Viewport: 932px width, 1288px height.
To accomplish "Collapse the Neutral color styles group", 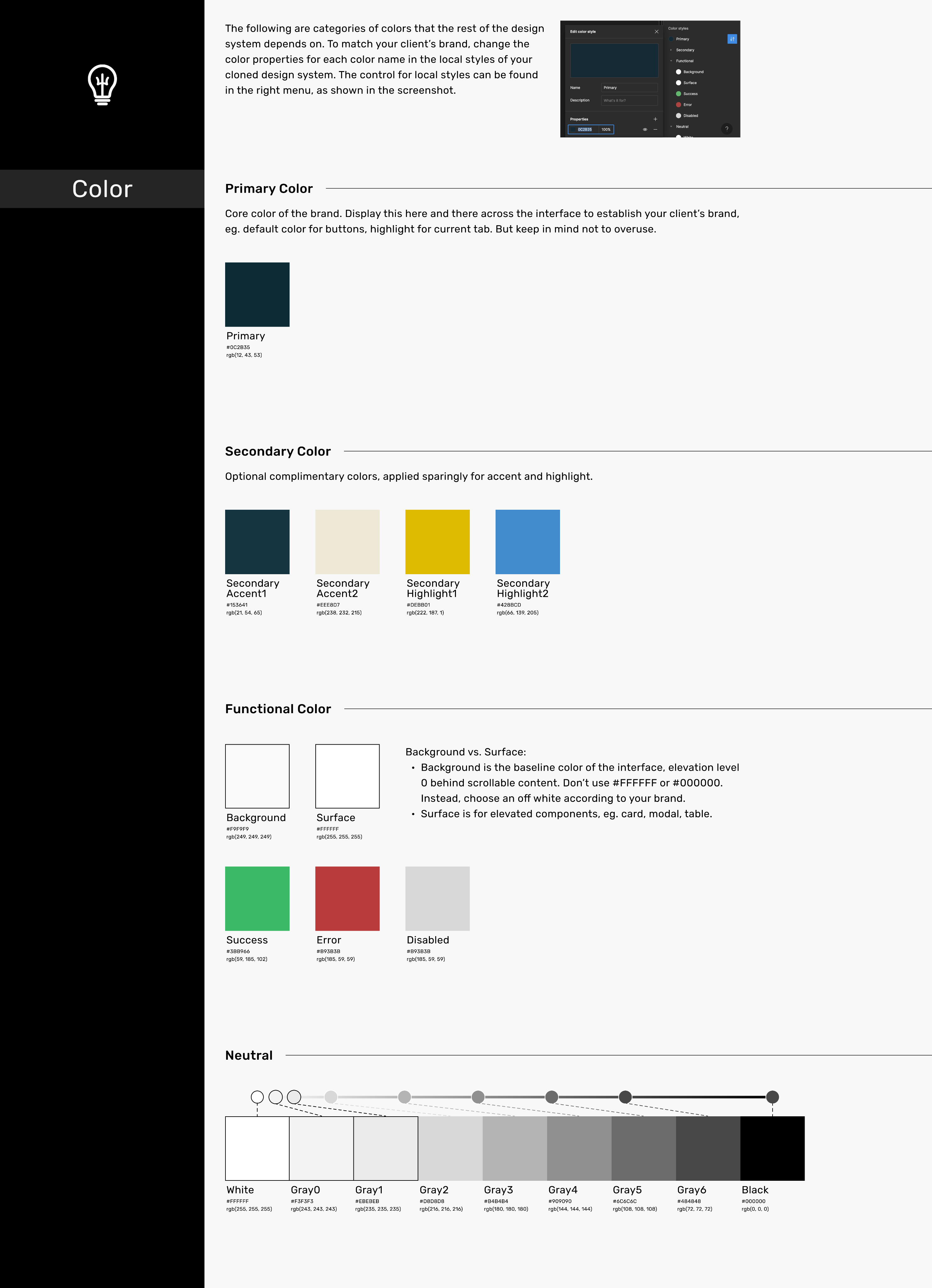I will [671, 127].
